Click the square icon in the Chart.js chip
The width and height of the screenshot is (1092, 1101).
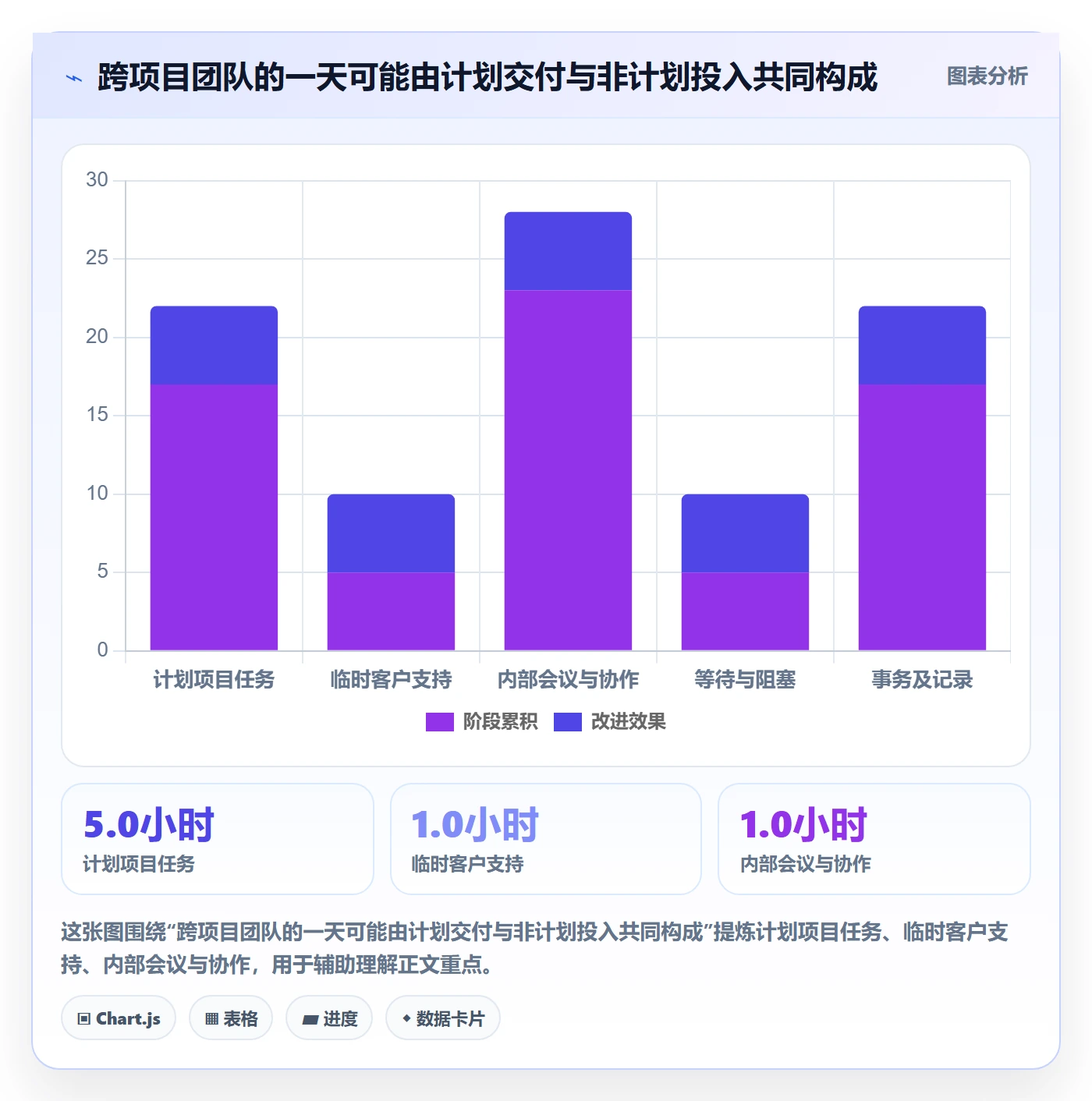[84, 1018]
